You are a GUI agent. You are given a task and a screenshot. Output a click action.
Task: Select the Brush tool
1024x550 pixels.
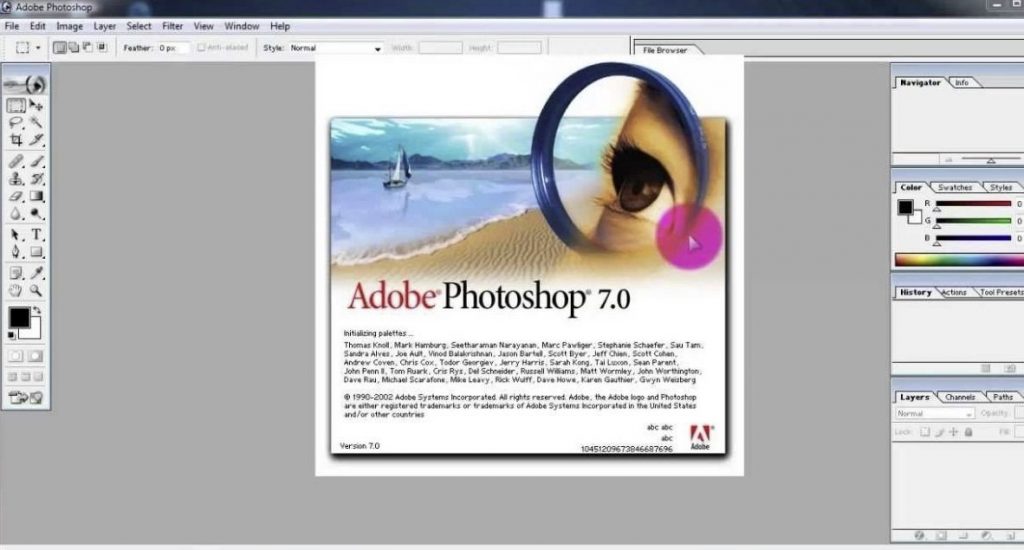coord(36,161)
